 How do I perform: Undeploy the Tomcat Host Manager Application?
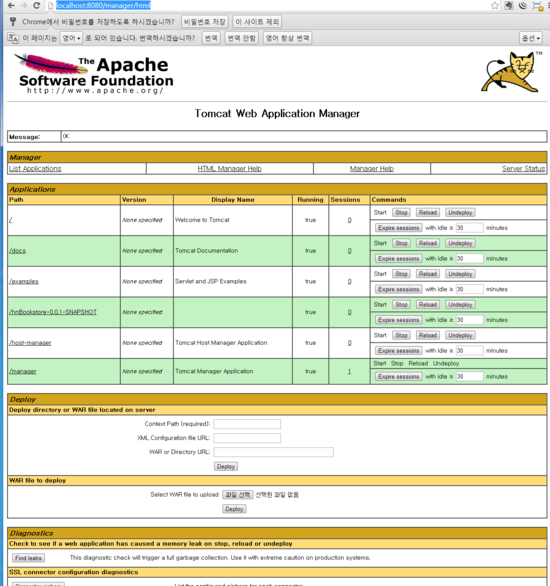point(460,335)
